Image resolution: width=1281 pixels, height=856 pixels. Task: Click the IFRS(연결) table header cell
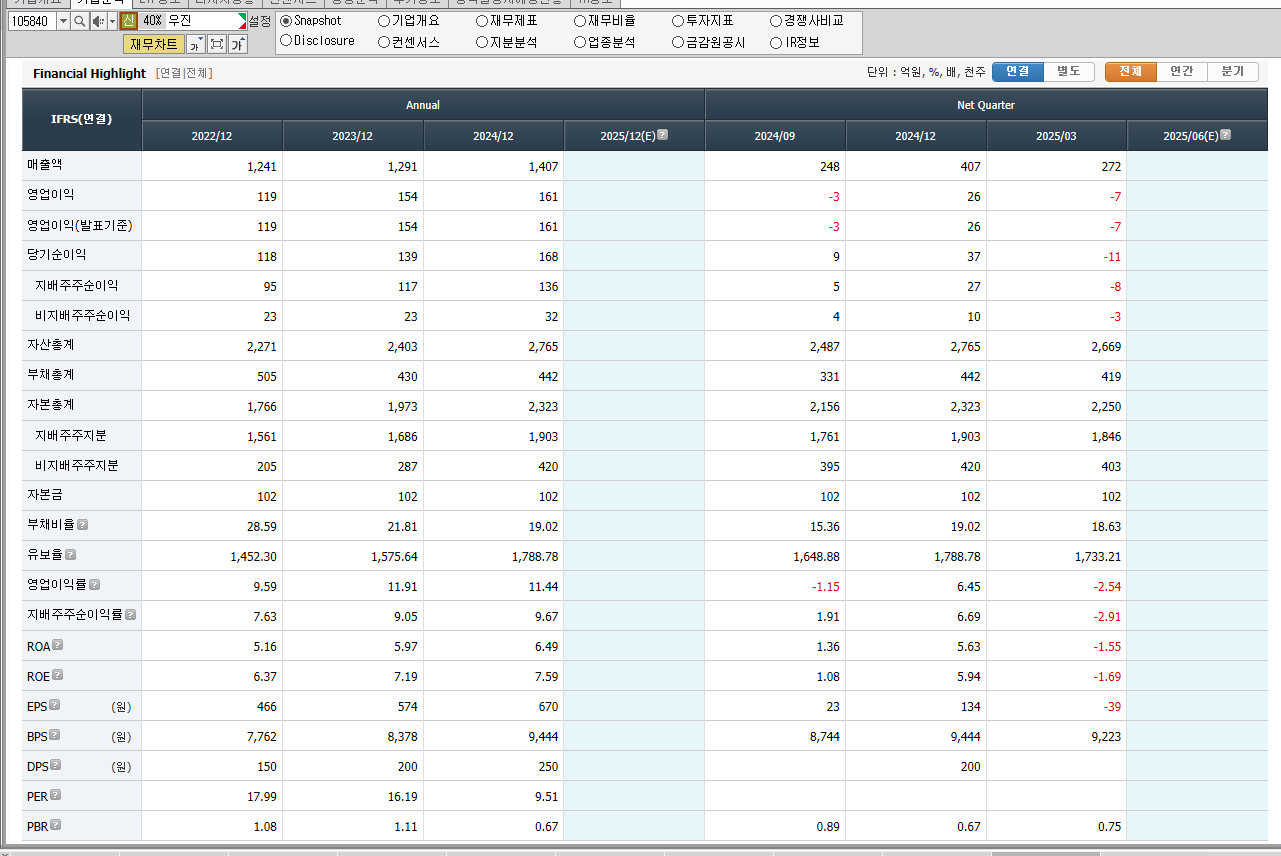pyautogui.click(x=82, y=119)
